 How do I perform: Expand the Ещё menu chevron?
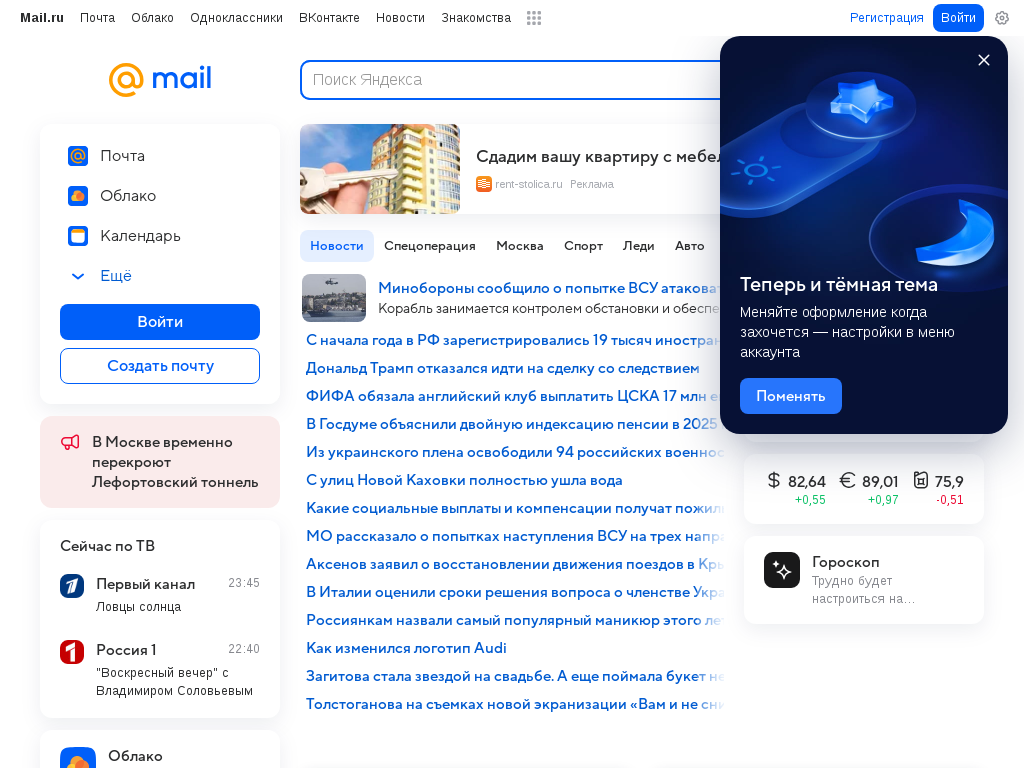(78, 276)
